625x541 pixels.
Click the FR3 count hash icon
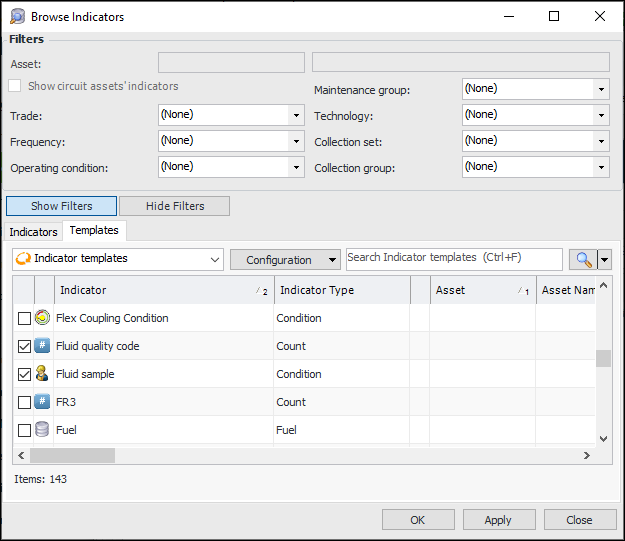tap(42, 402)
